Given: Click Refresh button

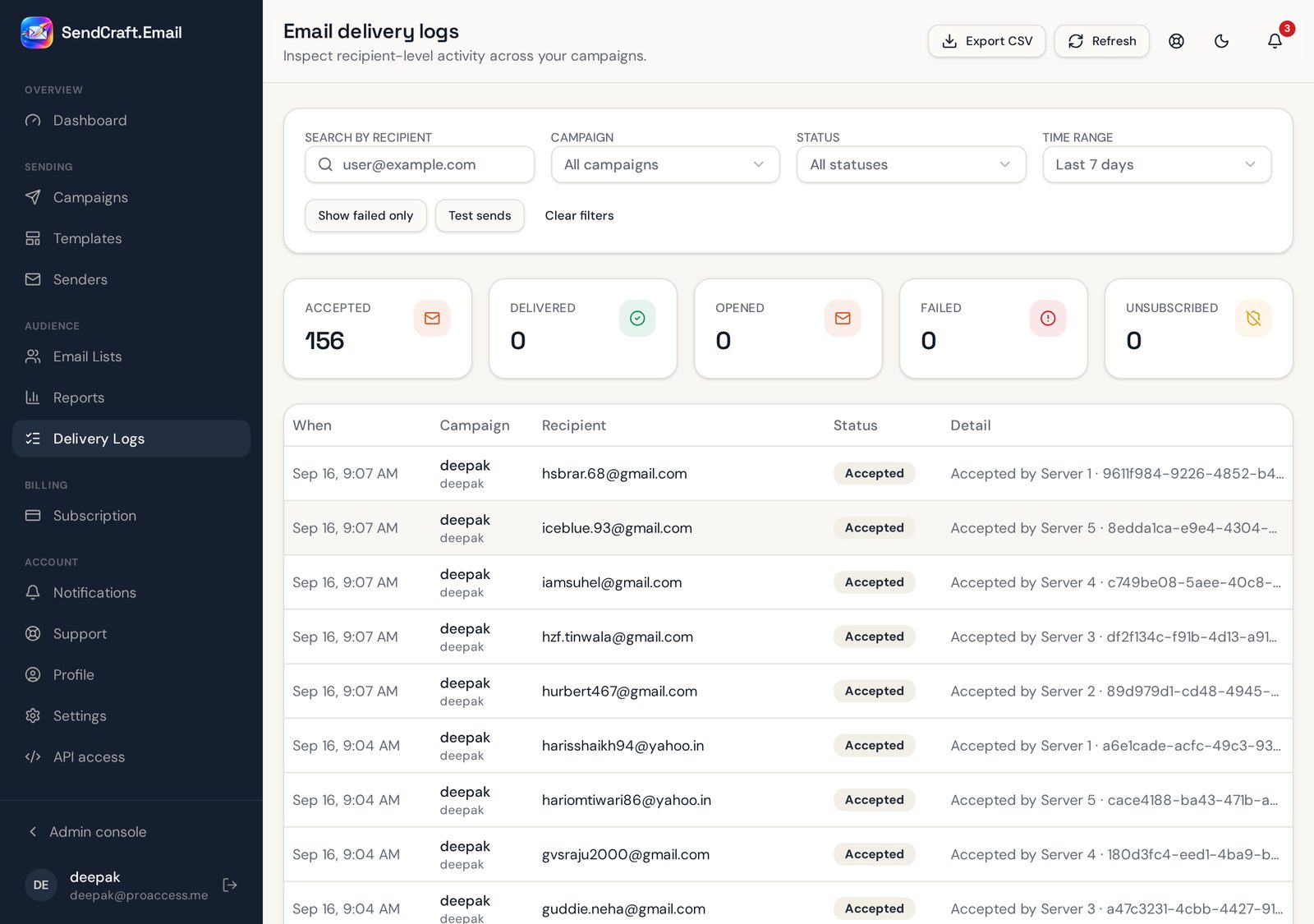Looking at the screenshot, I should click(1101, 41).
